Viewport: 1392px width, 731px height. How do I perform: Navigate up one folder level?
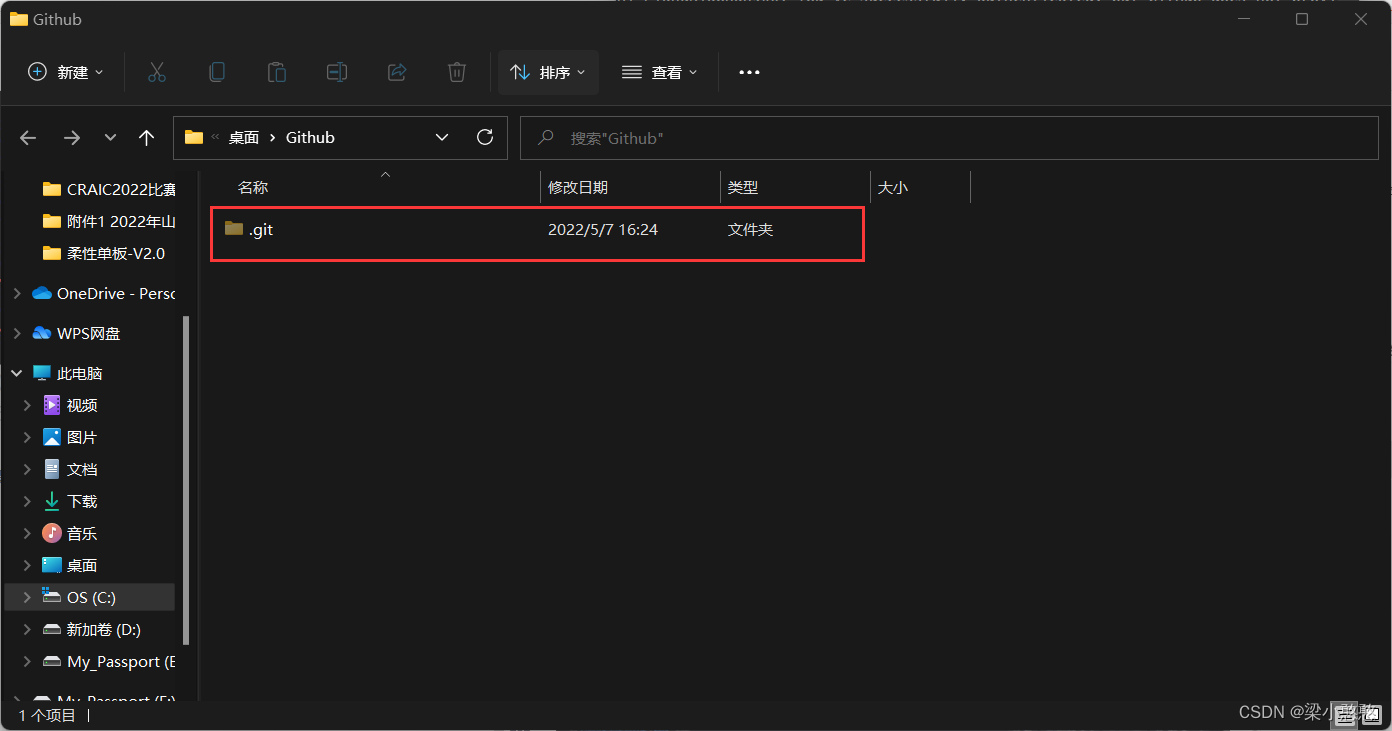pos(147,138)
